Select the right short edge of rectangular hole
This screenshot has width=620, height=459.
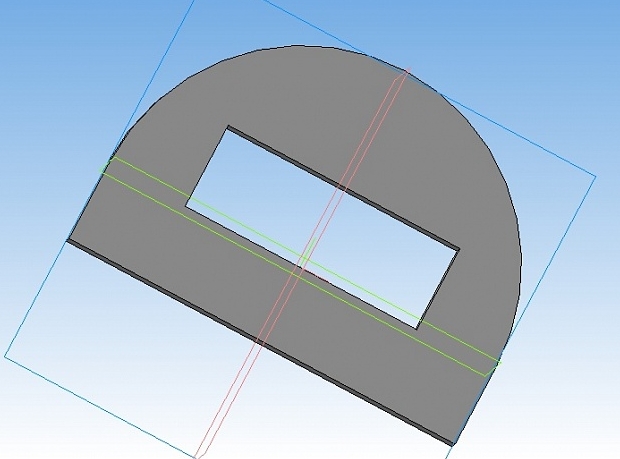coord(438,289)
